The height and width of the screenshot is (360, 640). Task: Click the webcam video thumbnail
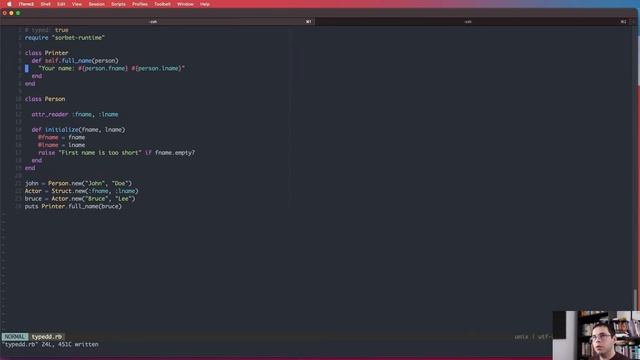[596, 335]
